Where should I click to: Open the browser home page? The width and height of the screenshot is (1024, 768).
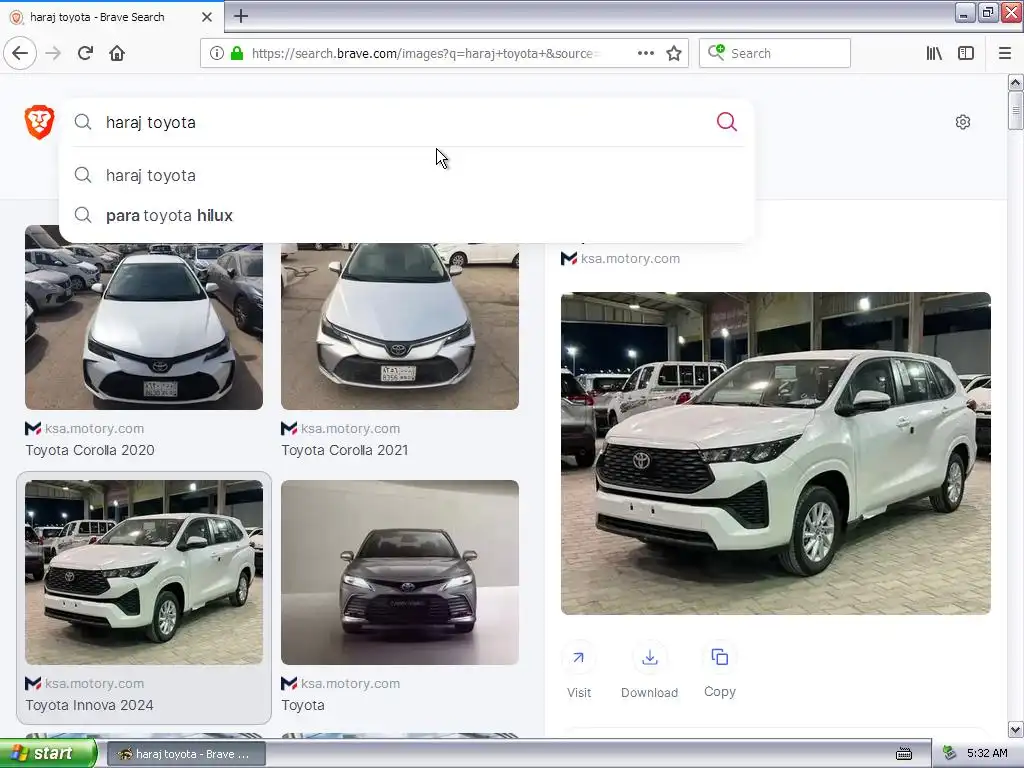pos(117,53)
